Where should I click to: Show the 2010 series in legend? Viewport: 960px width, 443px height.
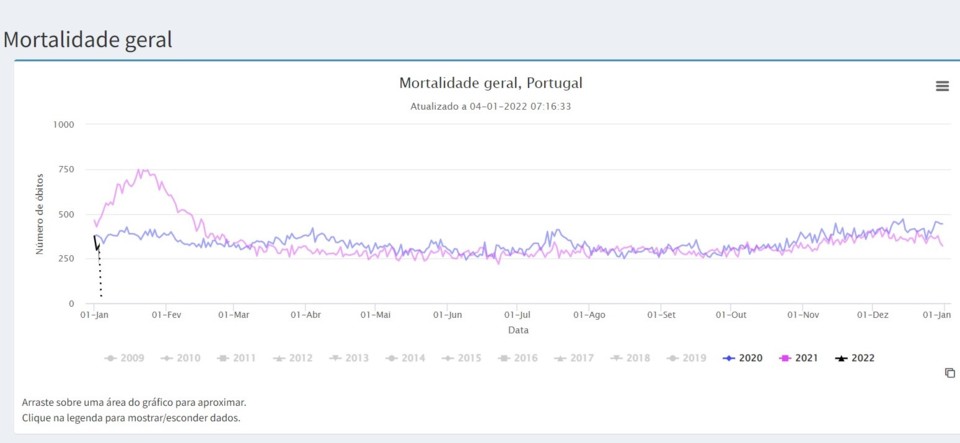(x=181, y=358)
